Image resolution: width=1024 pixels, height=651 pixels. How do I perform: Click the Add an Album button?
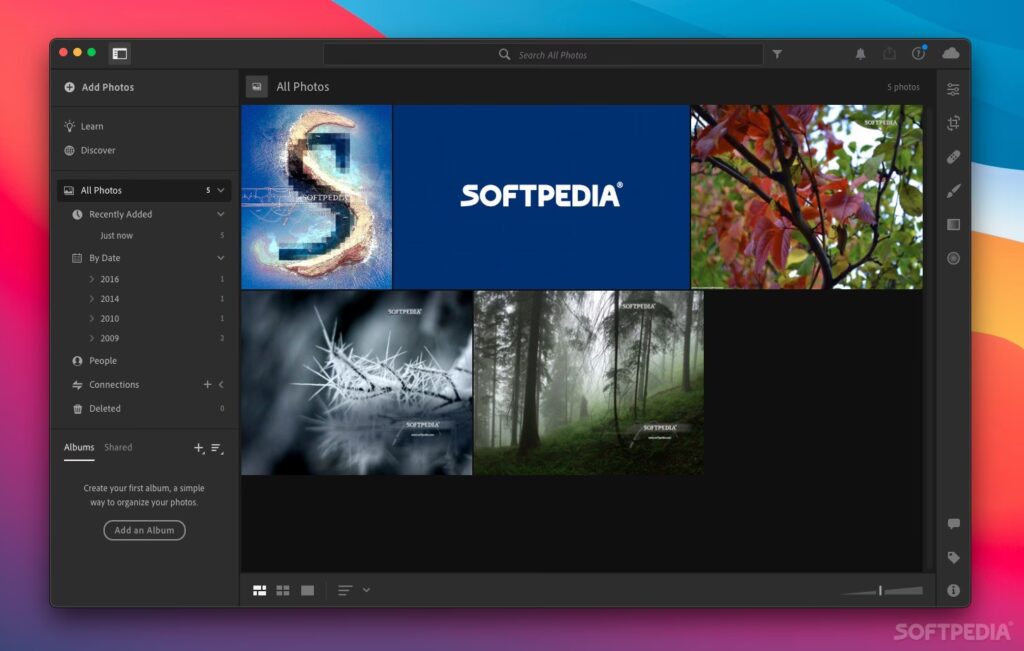(x=144, y=530)
